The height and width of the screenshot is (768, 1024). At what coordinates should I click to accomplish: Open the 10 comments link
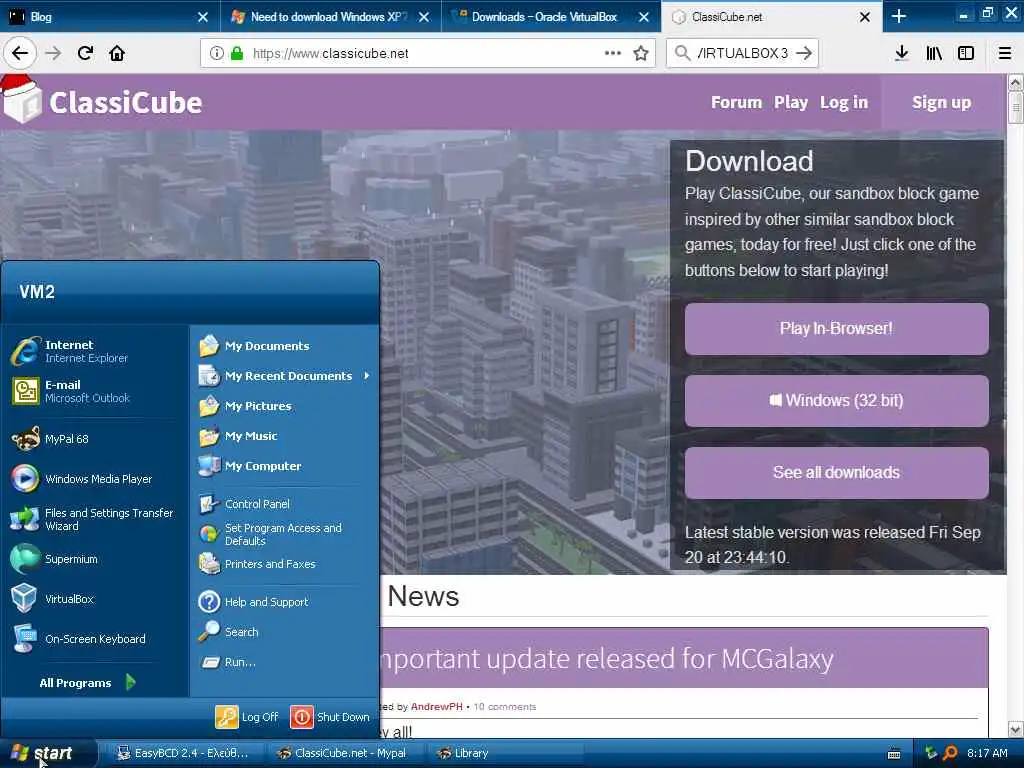[504, 707]
